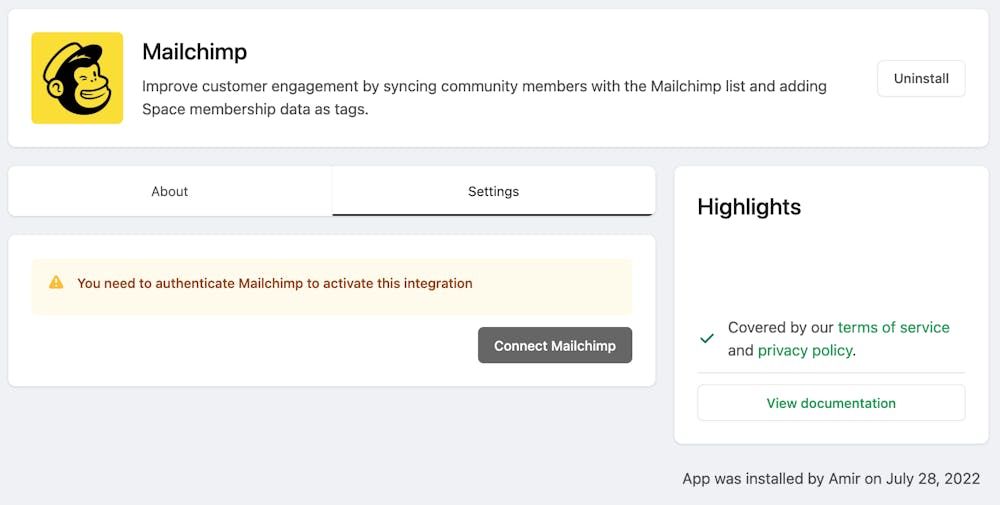Screen dimensions: 1000x505
Task: Click the authenticate Mailchimp warning message
Action: tap(274, 283)
